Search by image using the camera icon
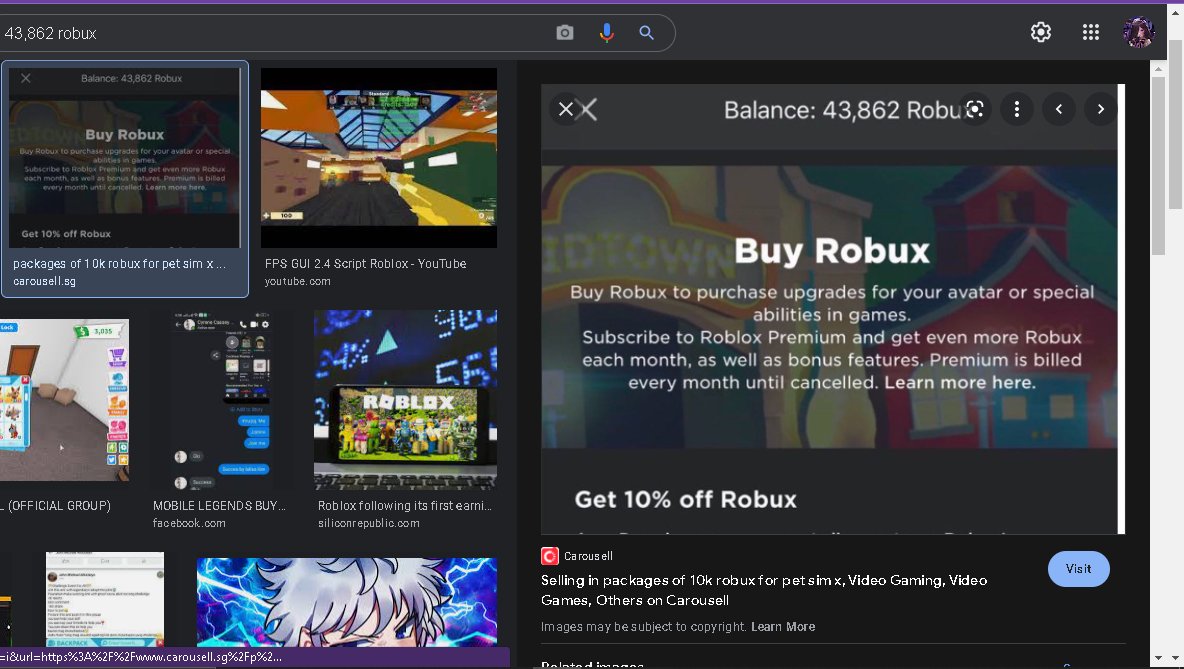Image resolution: width=1184 pixels, height=669 pixels. 564,32
